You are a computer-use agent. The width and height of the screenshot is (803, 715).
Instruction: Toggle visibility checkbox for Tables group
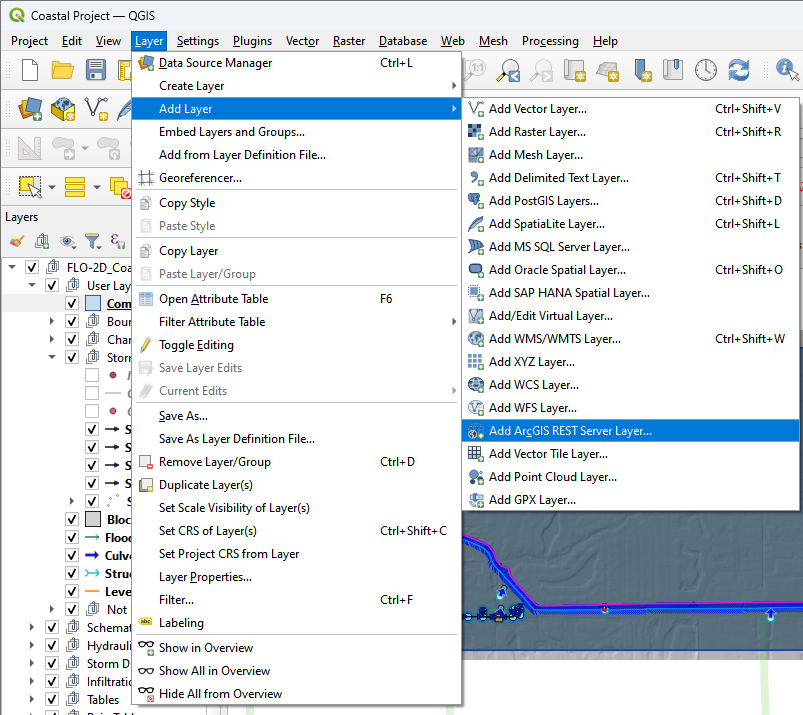tap(52, 700)
